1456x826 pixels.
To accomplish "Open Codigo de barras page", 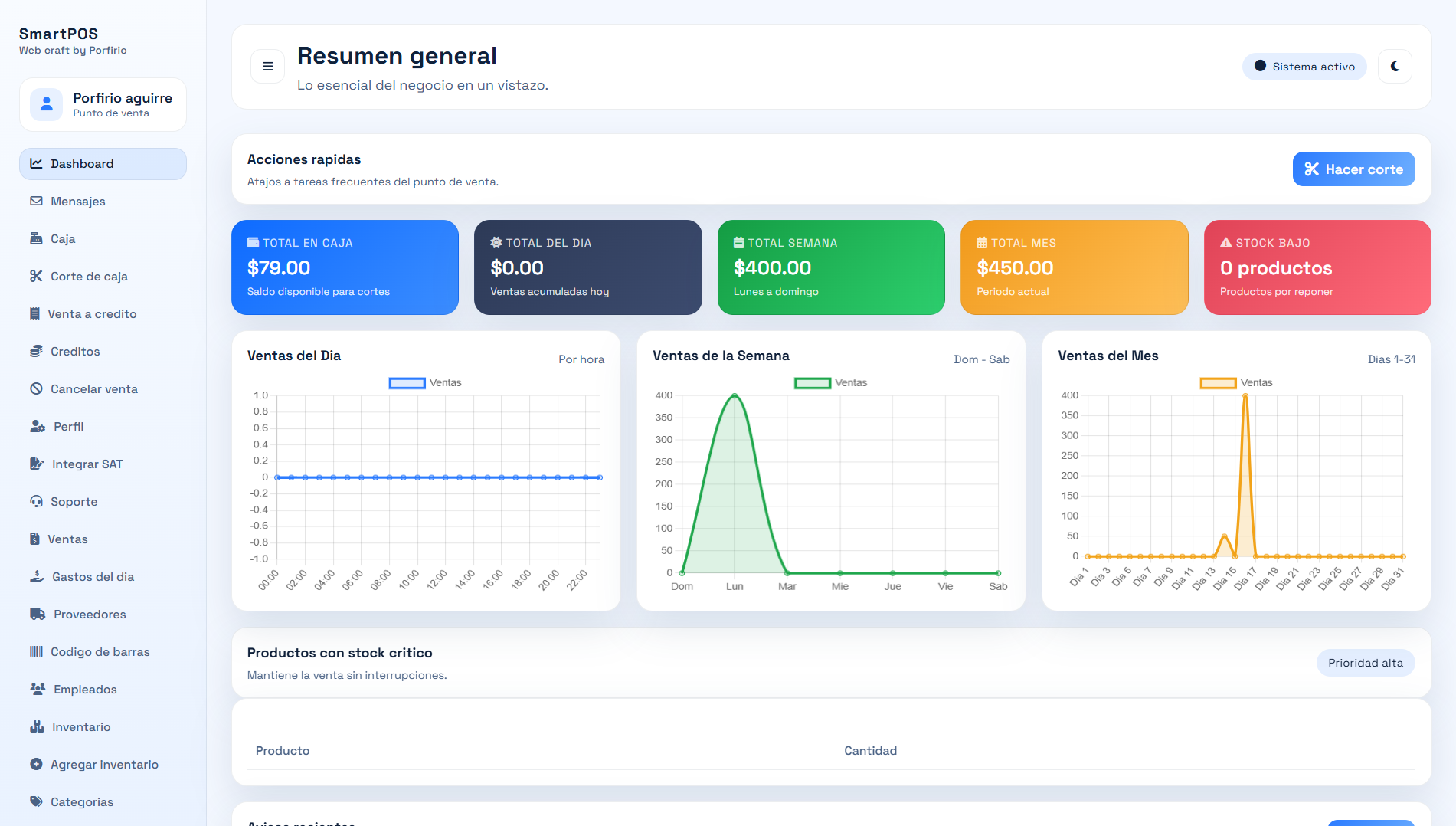I will pos(103,652).
